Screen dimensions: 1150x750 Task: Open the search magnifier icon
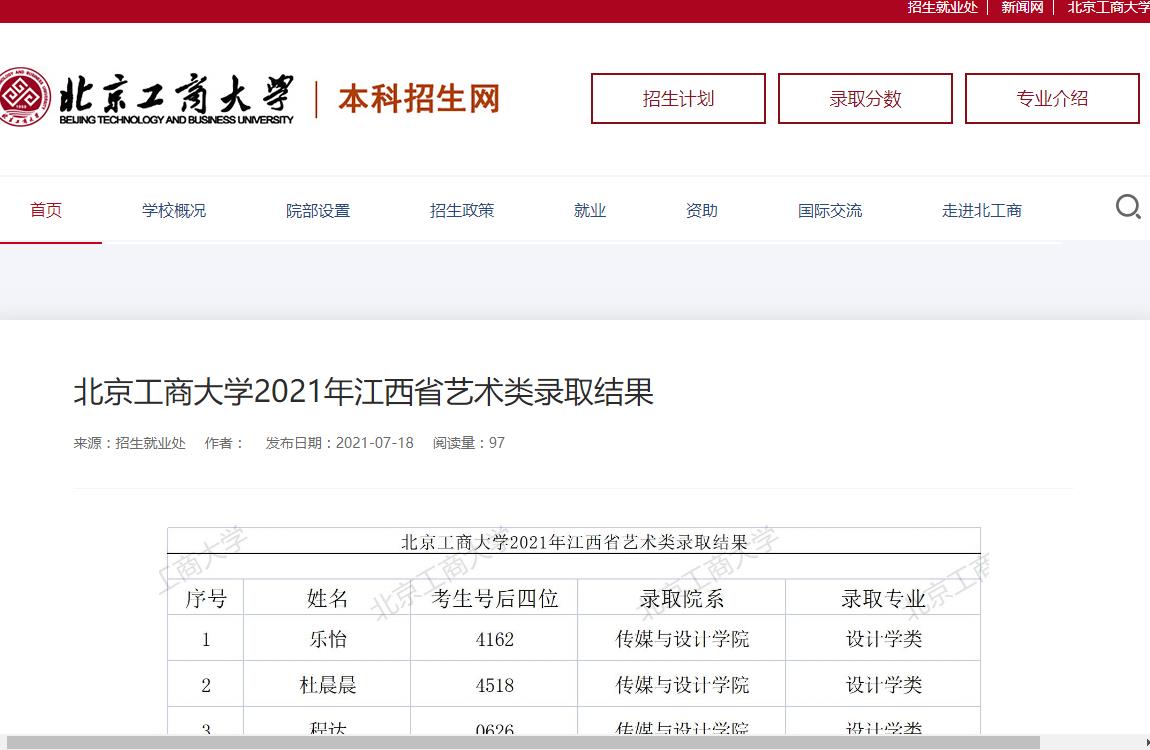(x=1128, y=207)
